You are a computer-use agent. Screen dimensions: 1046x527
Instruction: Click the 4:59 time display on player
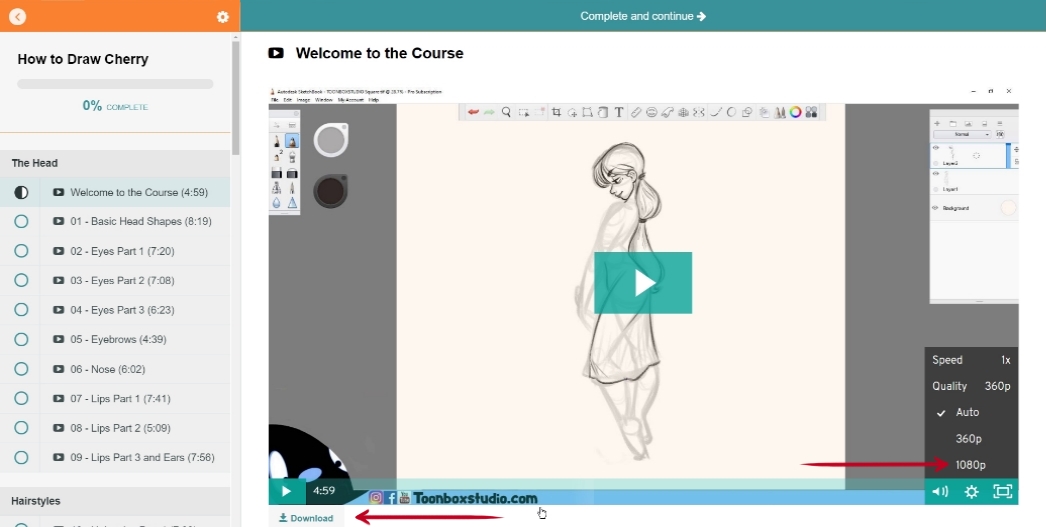pyautogui.click(x=324, y=491)
